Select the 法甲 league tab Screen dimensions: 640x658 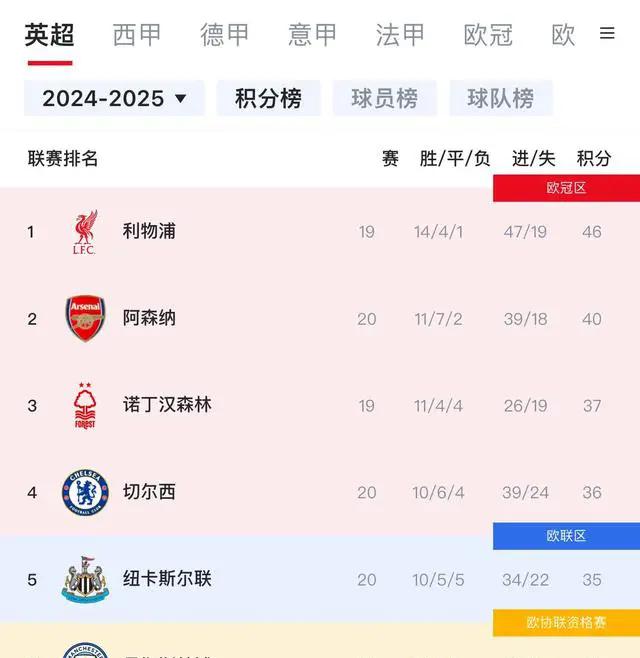pos(400,35)
